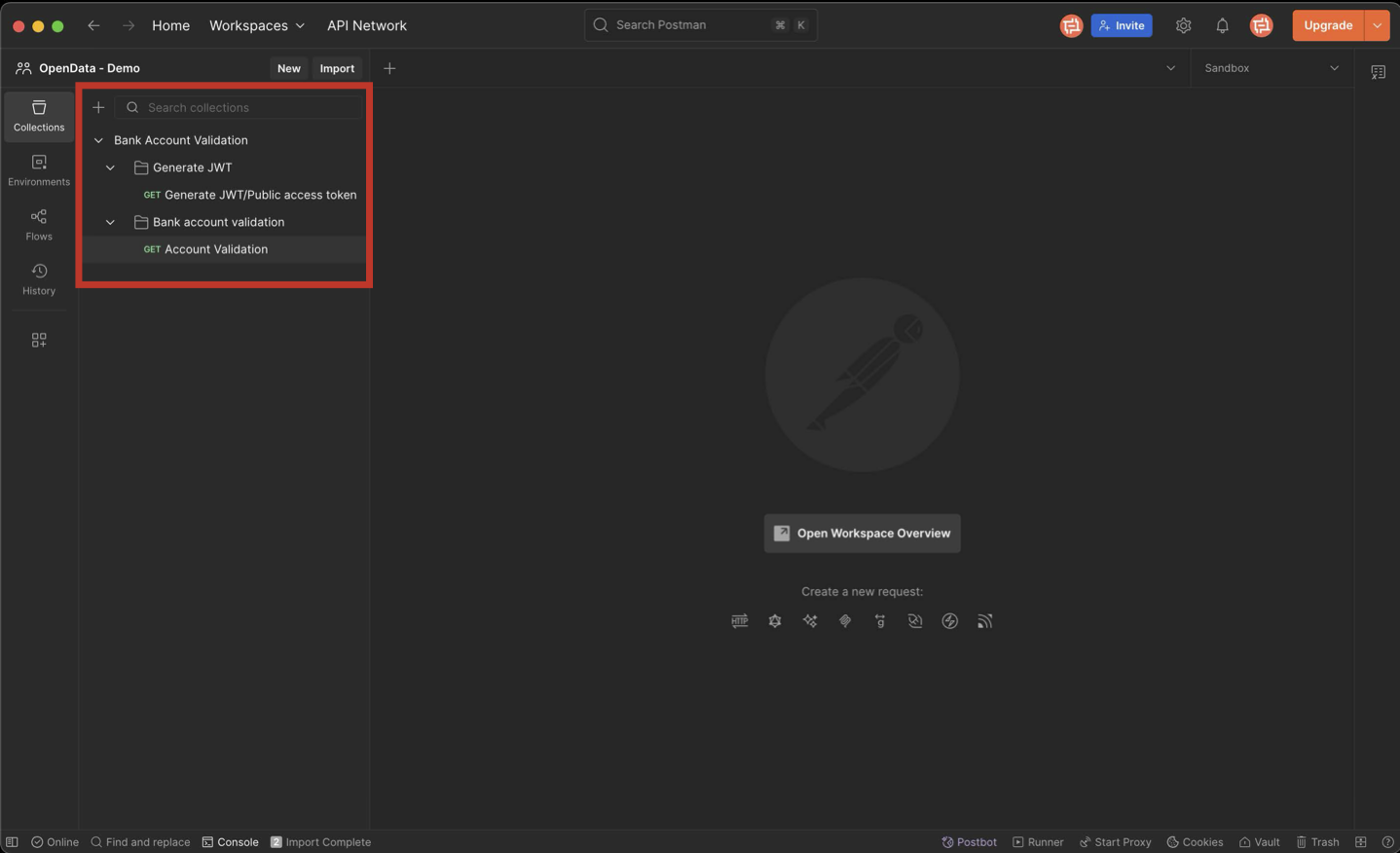Toggle sidebar from status bar icon
Screen dimensions: 1400x853
point(12,842)
